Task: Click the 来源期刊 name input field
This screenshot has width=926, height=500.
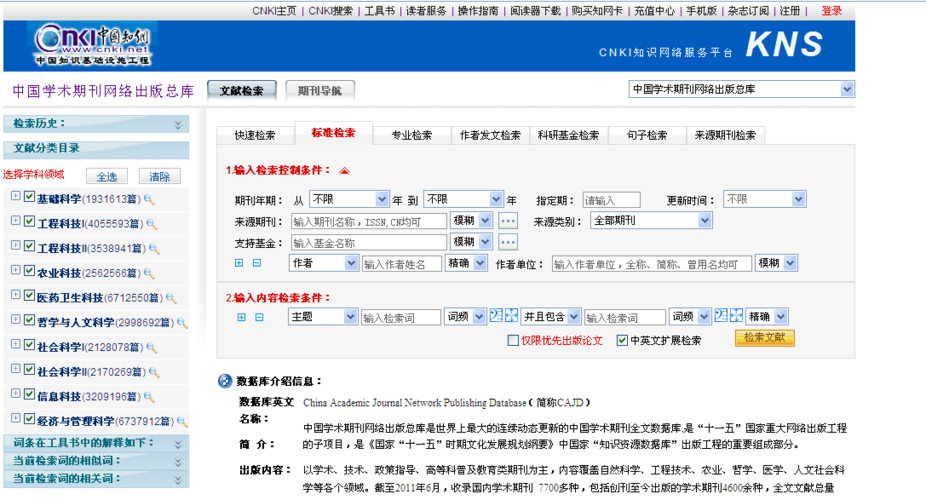Action: [x=369, y=221]
